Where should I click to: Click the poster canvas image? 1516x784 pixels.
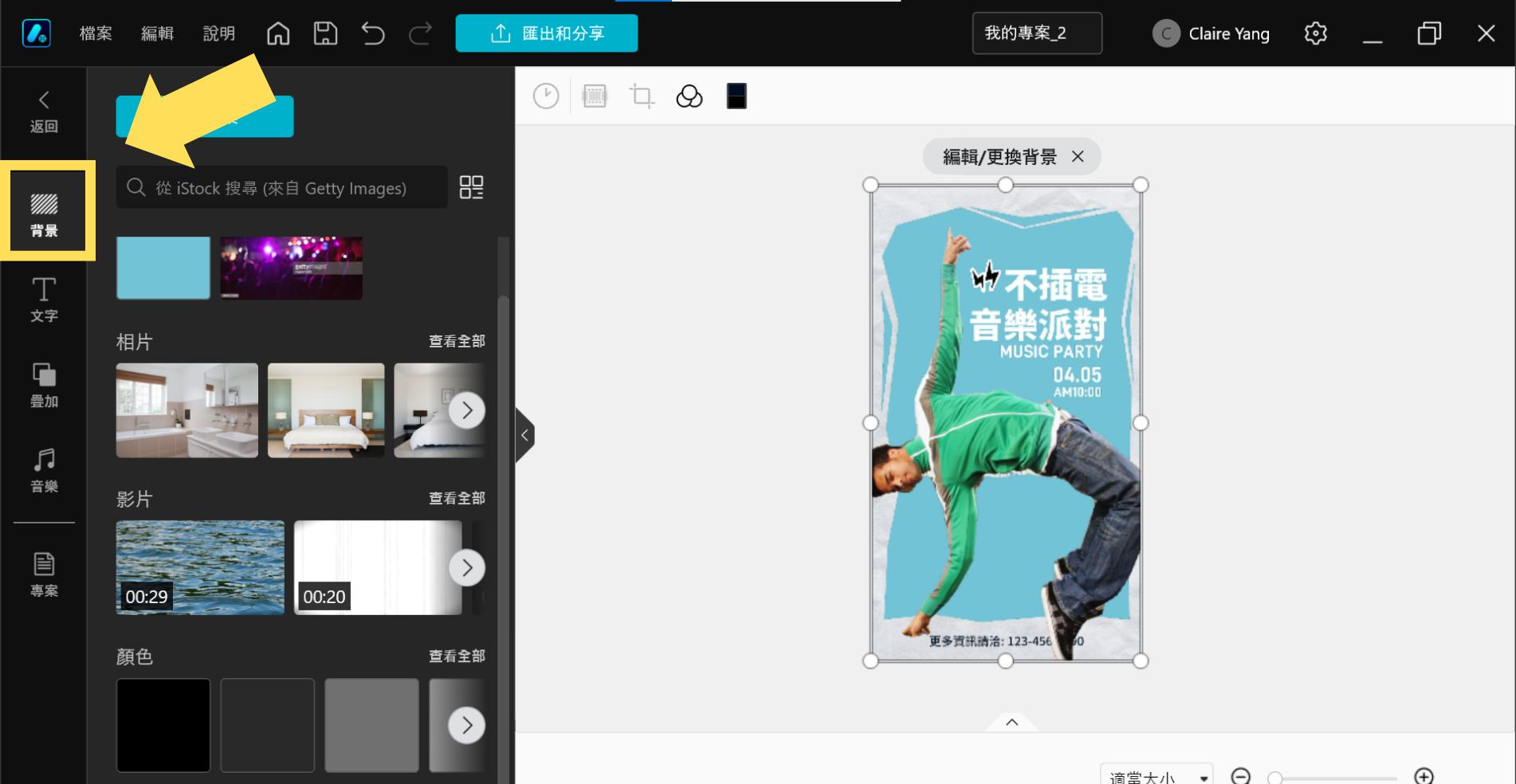[x=1006, y=423]
